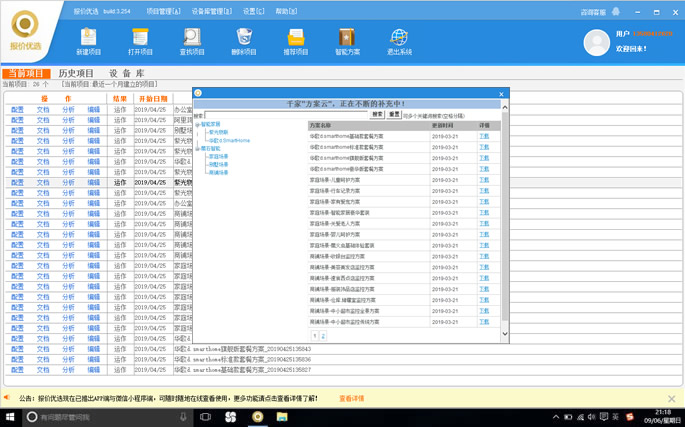Image resolution: width=685 pixels, height=427 pixels.
Task: Switch to the 设备库 tab
Action: click(127, 74)
